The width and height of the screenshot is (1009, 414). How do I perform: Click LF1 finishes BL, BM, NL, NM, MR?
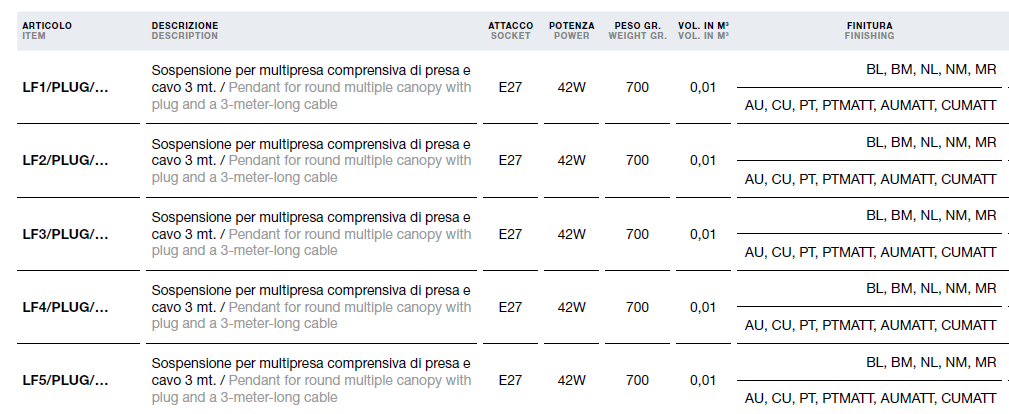tap(931, 70)
